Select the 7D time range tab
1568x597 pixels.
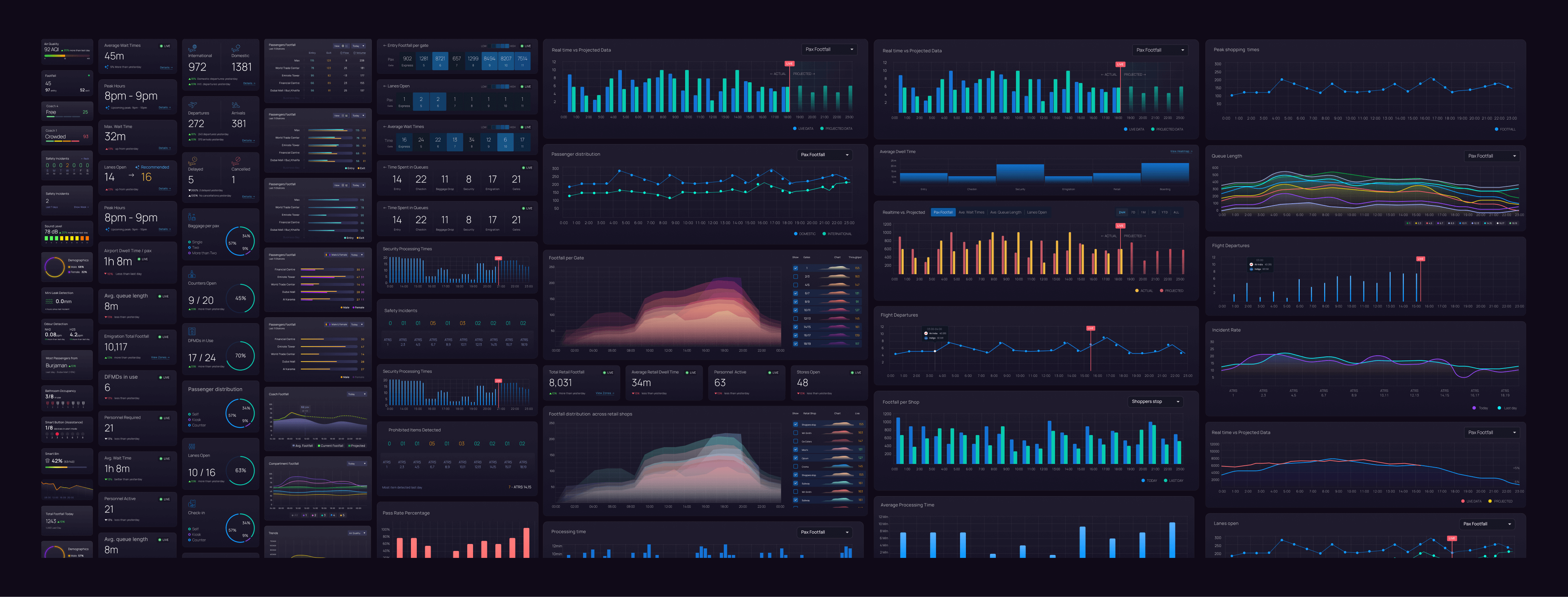[1133, 212]
